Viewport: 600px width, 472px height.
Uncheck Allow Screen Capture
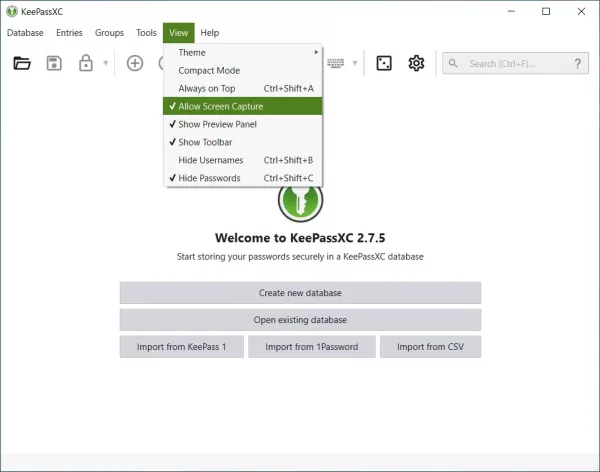pos(243,106)
